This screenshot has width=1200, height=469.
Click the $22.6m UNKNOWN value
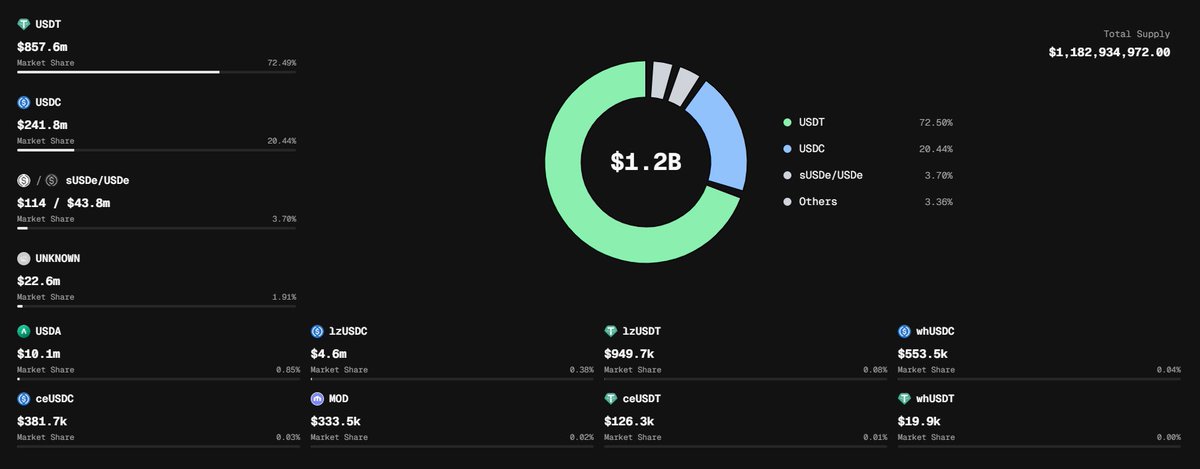click(x=39, y=280)
